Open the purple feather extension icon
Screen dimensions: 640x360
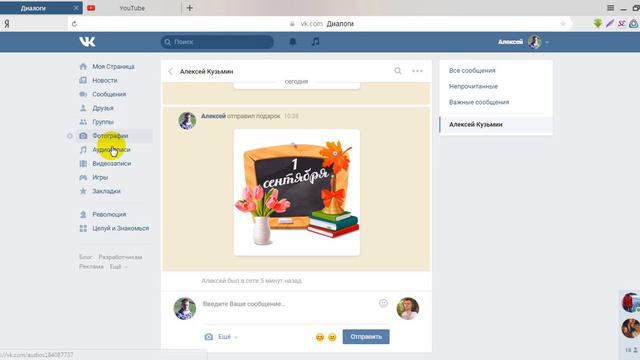pos(610,24)
